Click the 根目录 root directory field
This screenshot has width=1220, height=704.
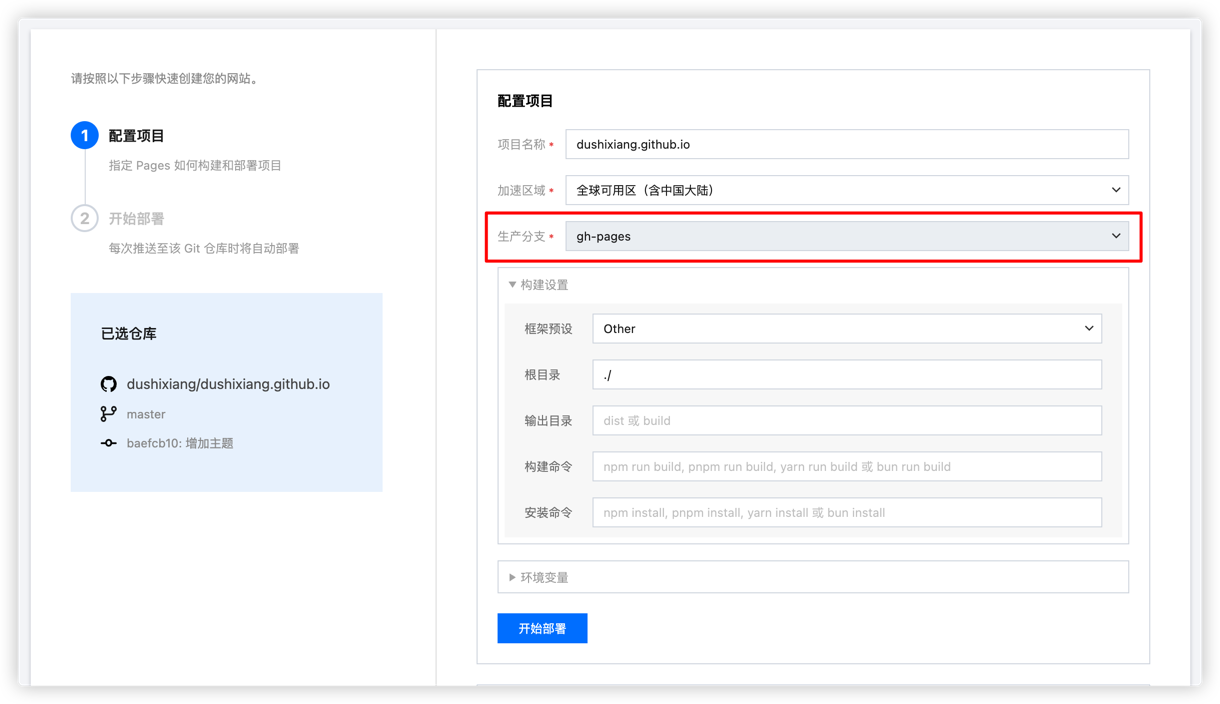[x=846, y=374]
